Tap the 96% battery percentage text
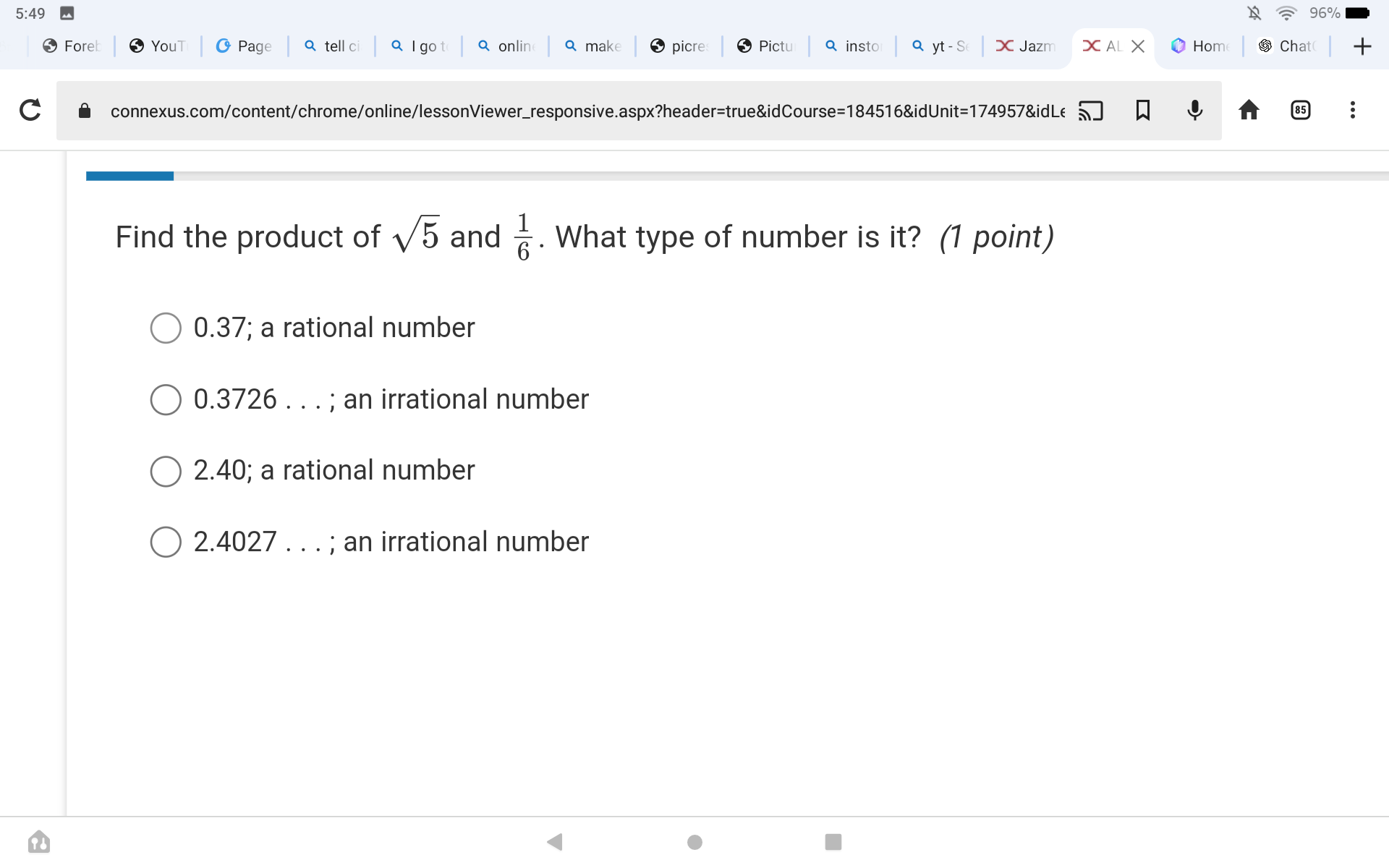This screenshot has width=1389, height=868. (1325, 13)
